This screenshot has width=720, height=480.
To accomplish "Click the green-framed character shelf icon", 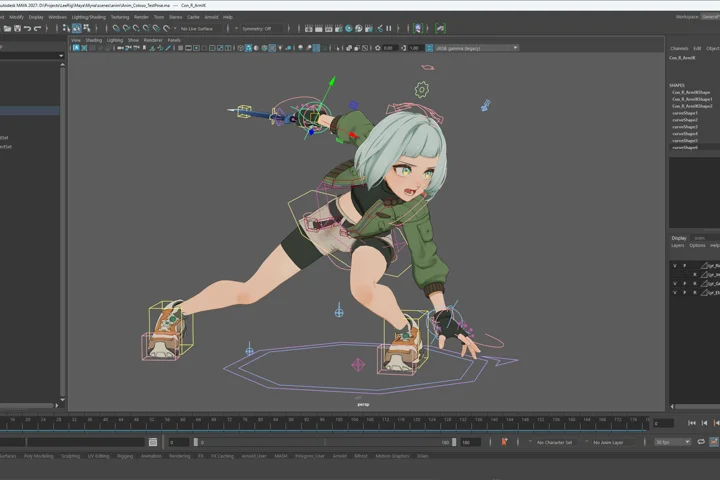I will click(x=418, y=28).
